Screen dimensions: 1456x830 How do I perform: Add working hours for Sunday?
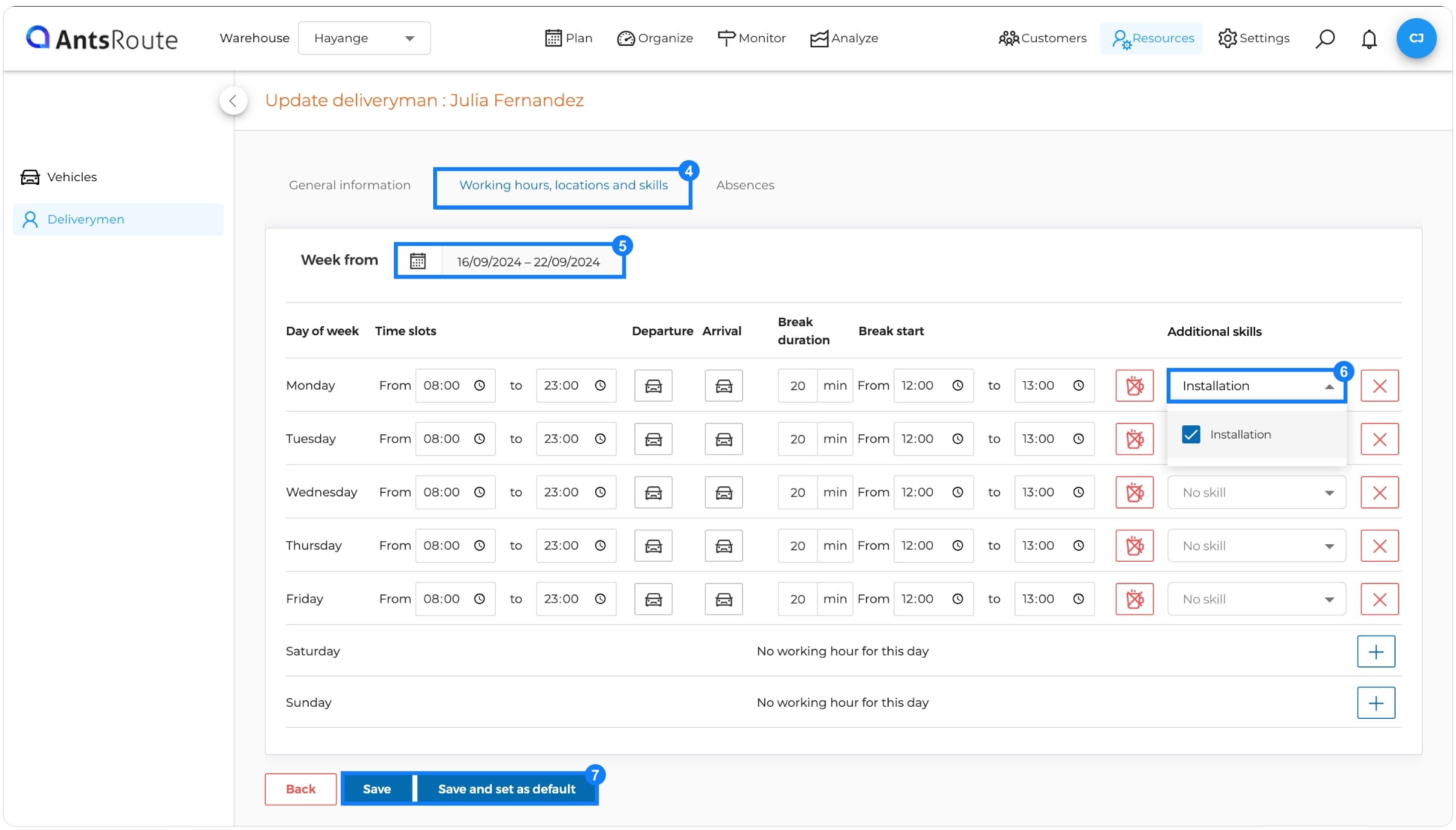1376,703
